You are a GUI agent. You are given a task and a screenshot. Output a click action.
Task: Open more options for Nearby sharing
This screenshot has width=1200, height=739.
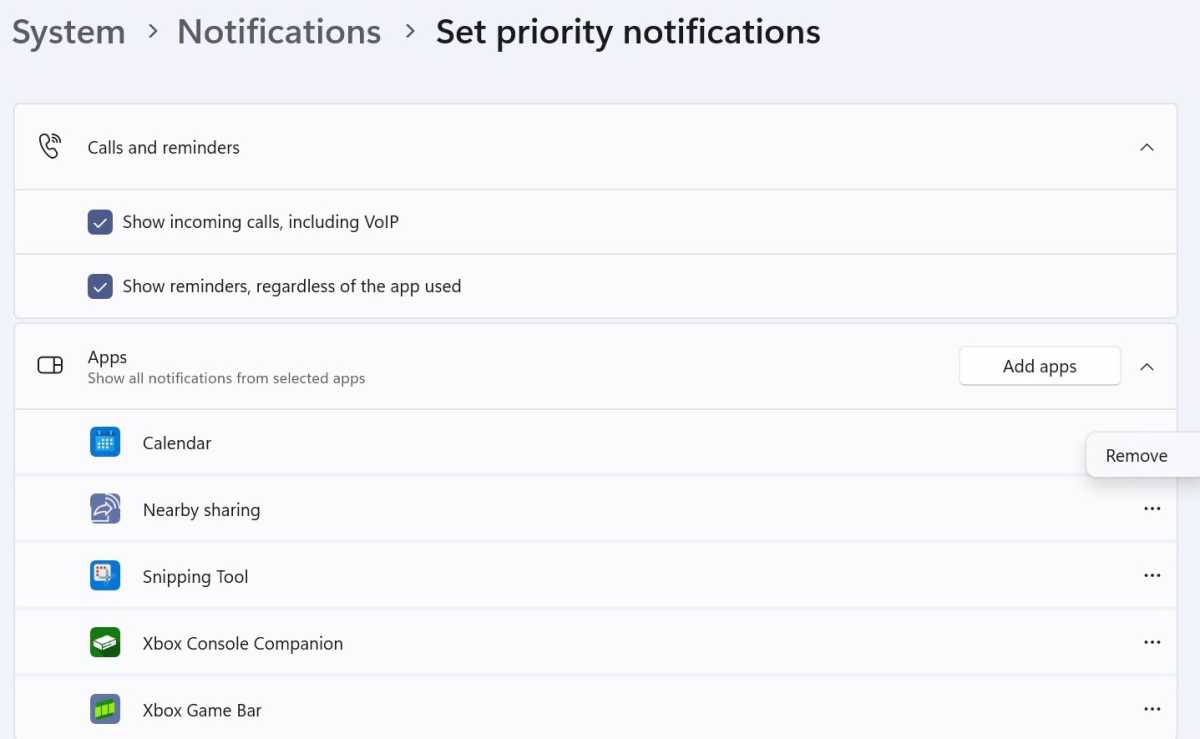tap(1152, 509)
